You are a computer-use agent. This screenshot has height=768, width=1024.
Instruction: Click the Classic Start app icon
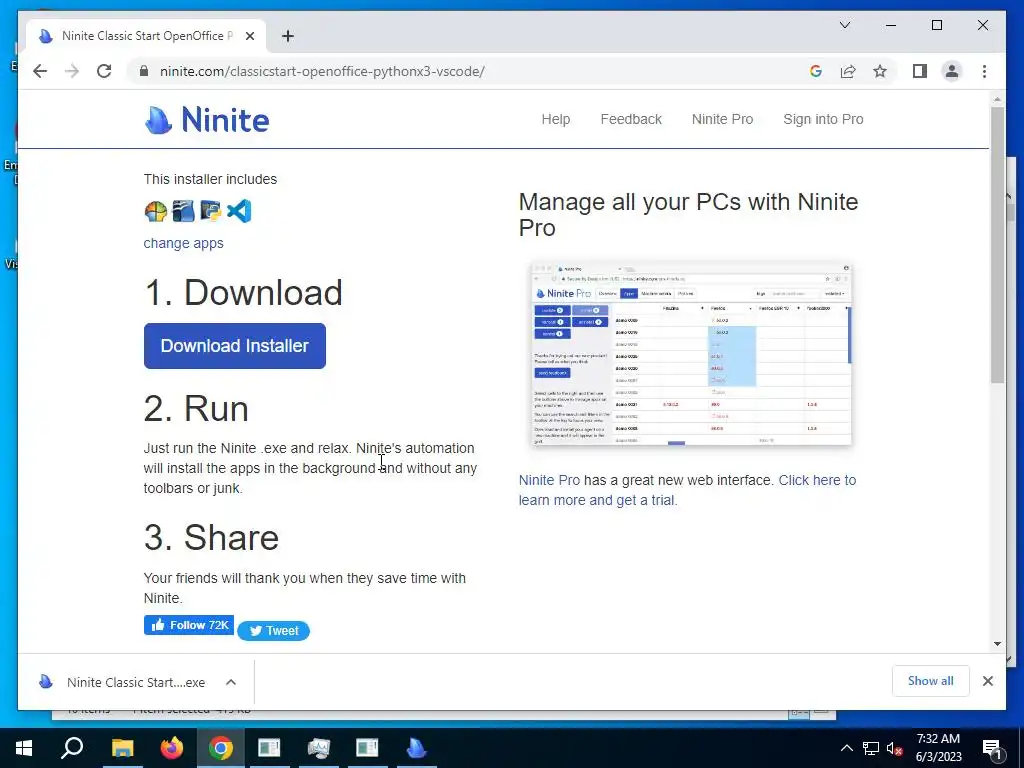coord(155,212)
